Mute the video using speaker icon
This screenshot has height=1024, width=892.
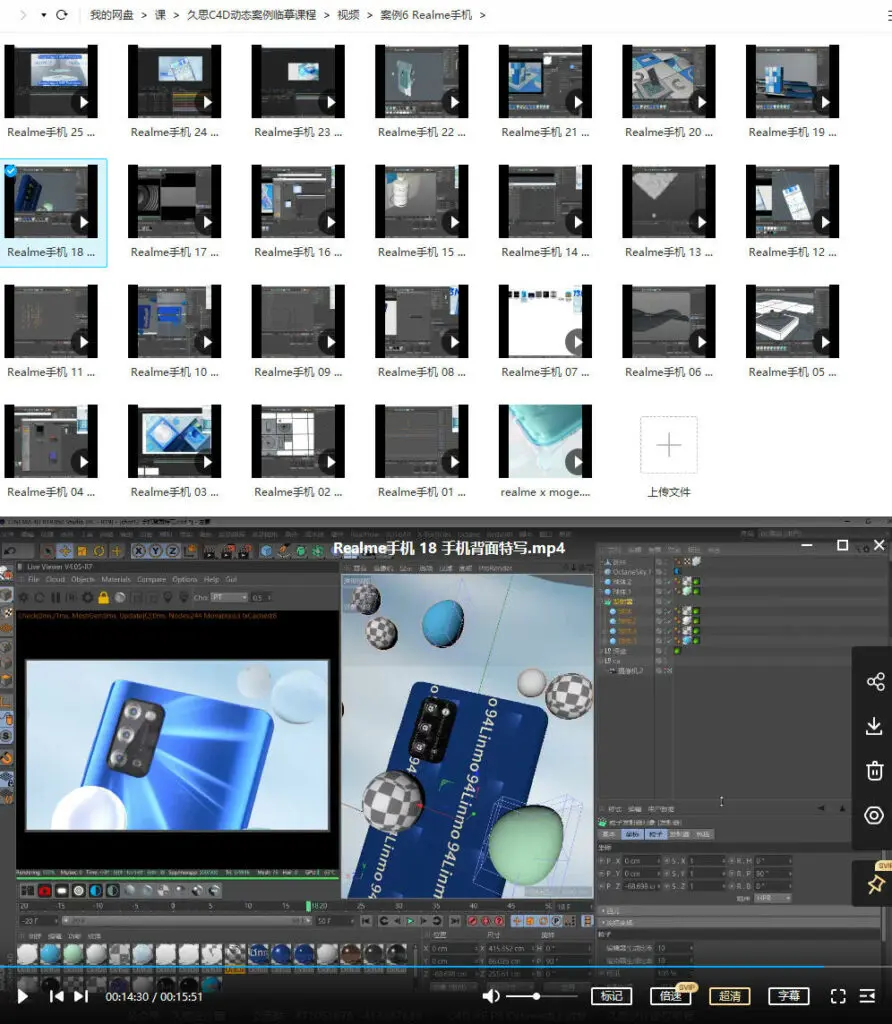[491, 996]
